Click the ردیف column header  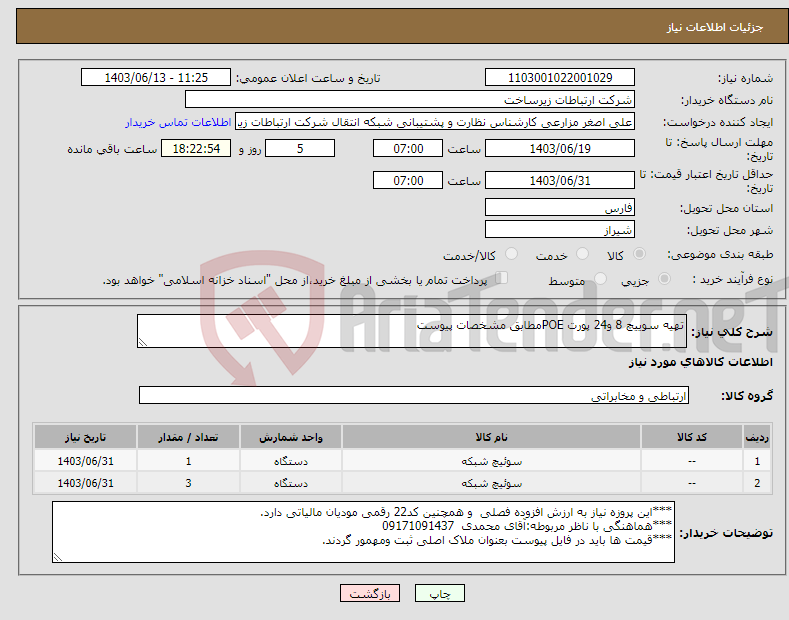click(757, 437)
